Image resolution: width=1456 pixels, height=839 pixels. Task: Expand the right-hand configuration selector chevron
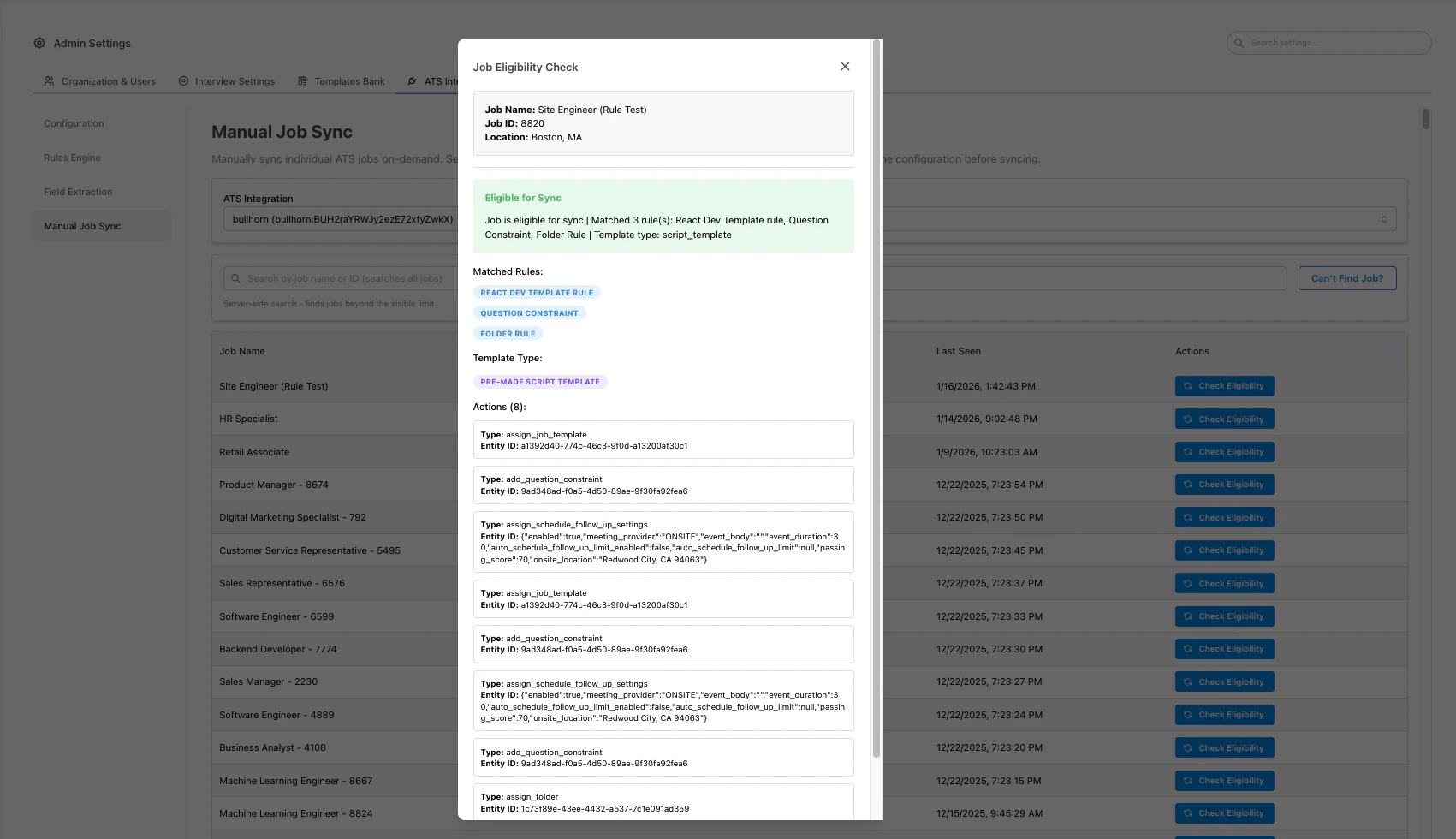click(x=1384, y=219)
